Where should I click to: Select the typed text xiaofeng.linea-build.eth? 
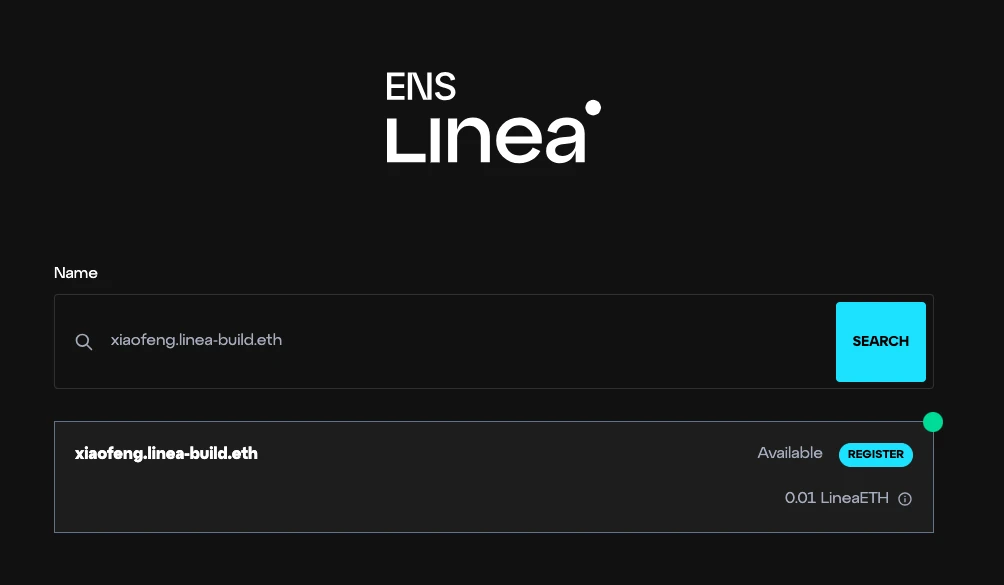196,340
